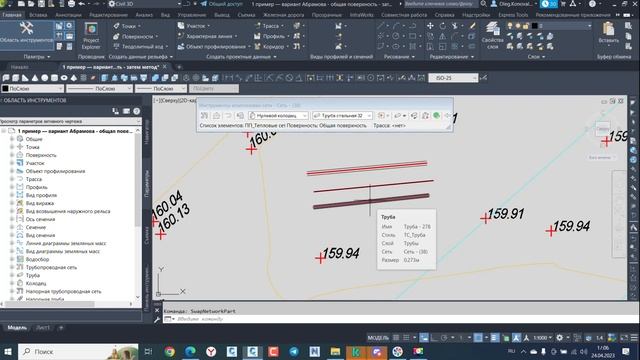Select the Move tool in Редактирование panel
The image size is (640, 360).
[x=430, y=26]
